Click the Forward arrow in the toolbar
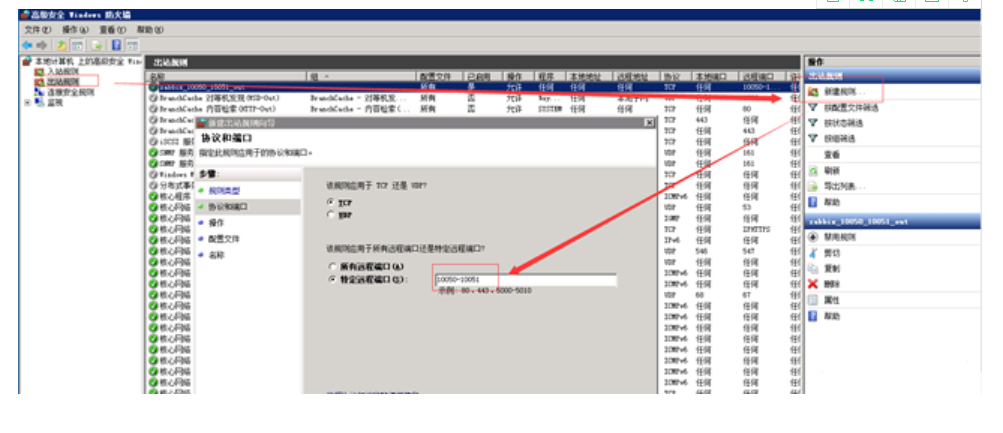This screenshot has width=1003, height=433. 42,45
